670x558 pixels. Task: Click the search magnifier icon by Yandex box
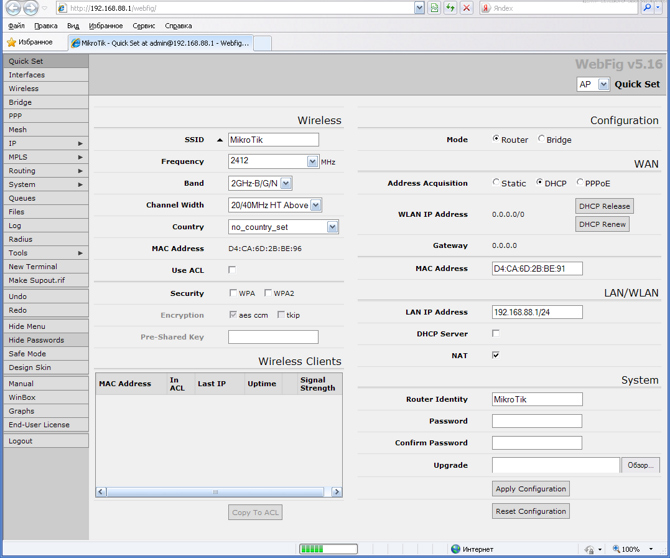[x=647, y=8]
